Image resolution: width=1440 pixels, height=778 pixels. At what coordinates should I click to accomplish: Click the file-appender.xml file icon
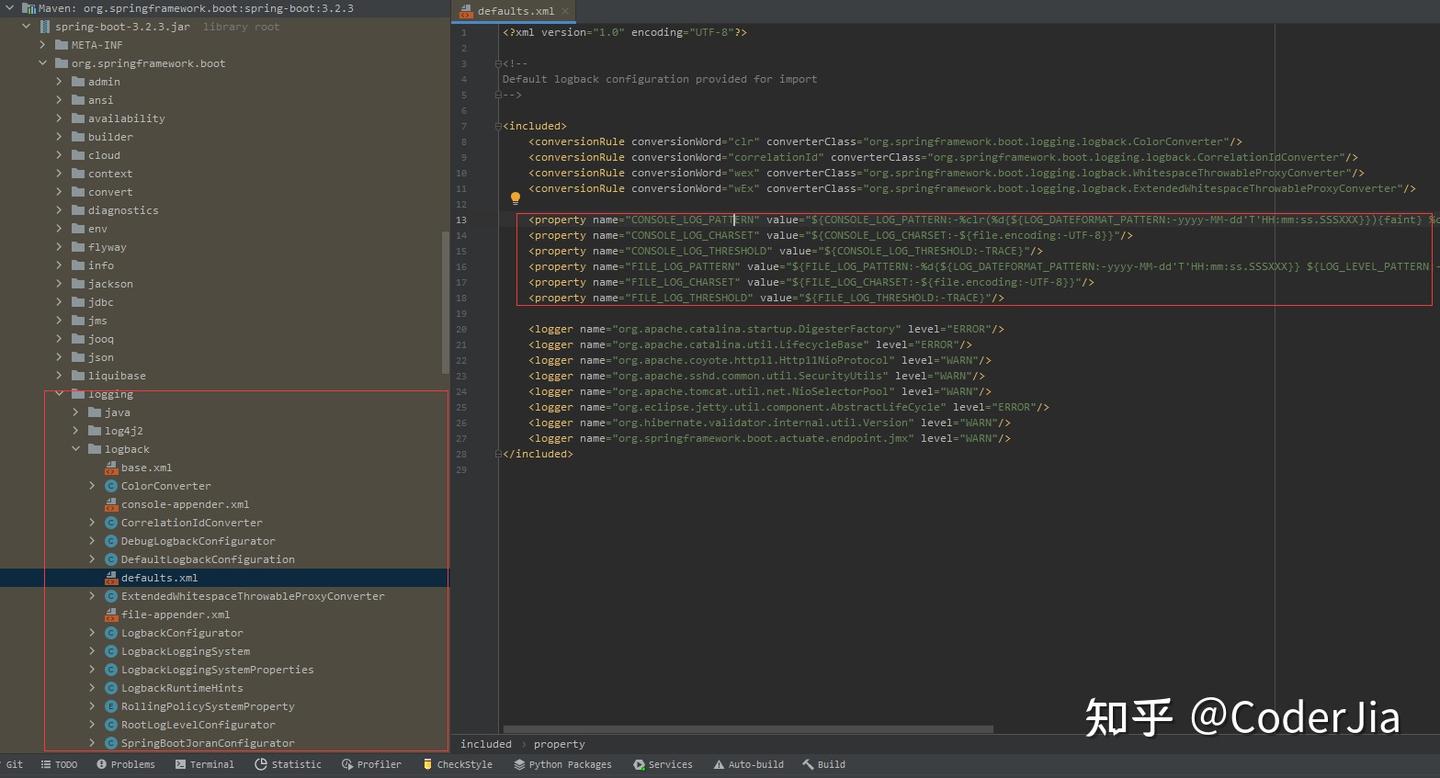[111, 615]
